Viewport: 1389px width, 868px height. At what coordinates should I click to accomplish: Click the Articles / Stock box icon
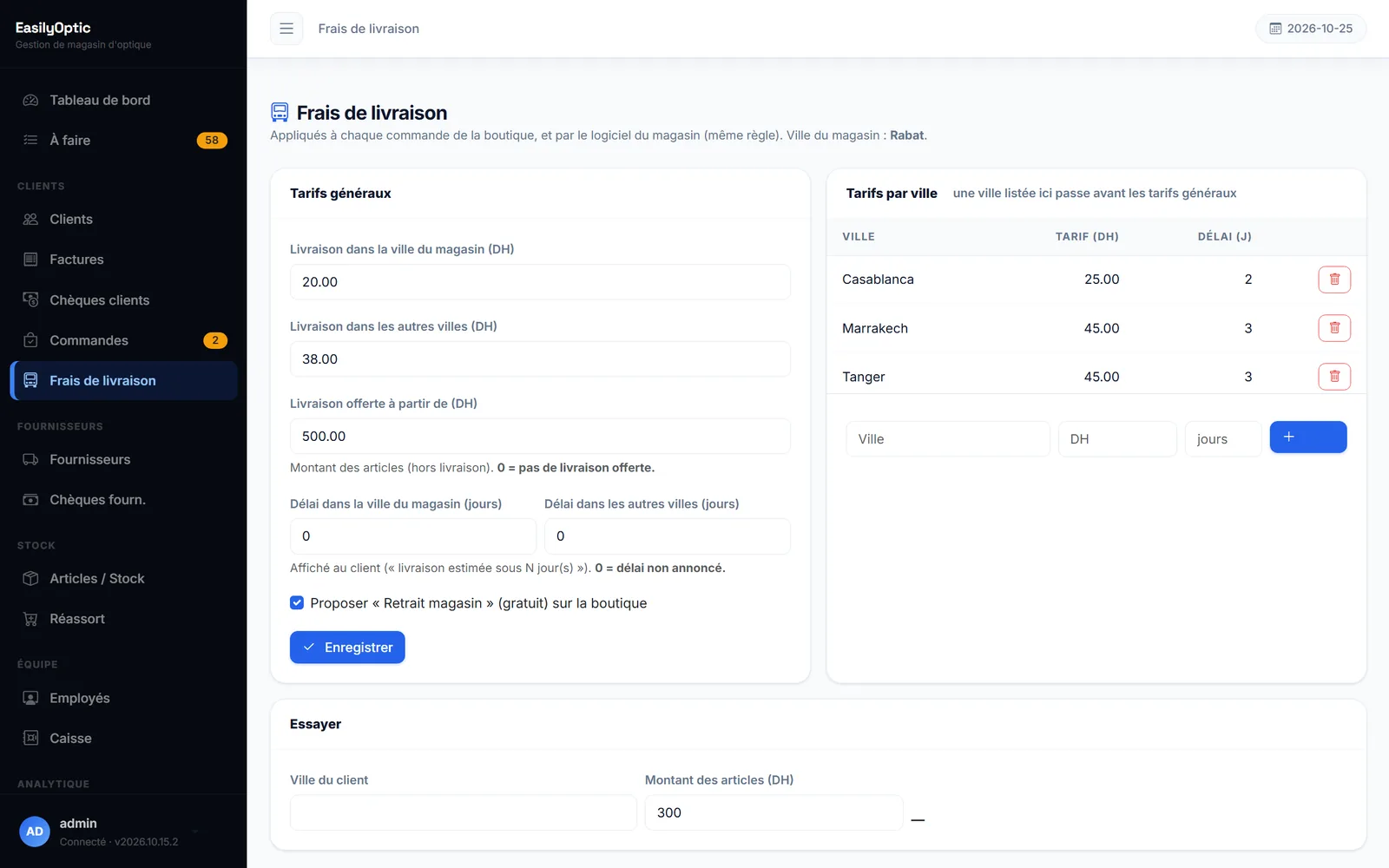[x=30, y=578]
